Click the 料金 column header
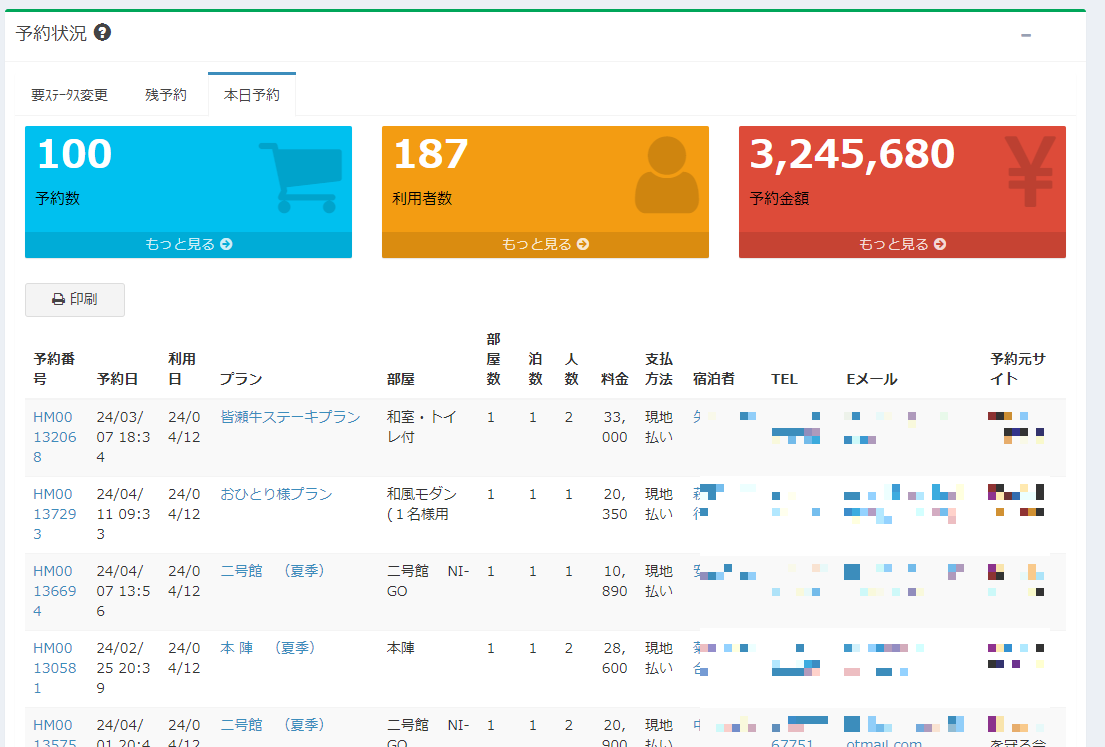The height and width of the screenshot is (747, 1105). [x=615, y=378]
